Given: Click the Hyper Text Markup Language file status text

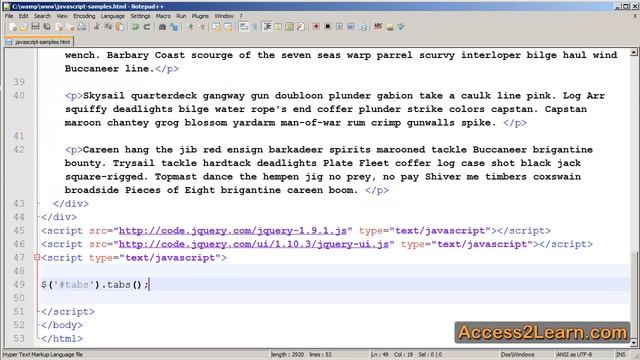Looking at the screenshot, I should pyautogui.click(x=43, y=354).
